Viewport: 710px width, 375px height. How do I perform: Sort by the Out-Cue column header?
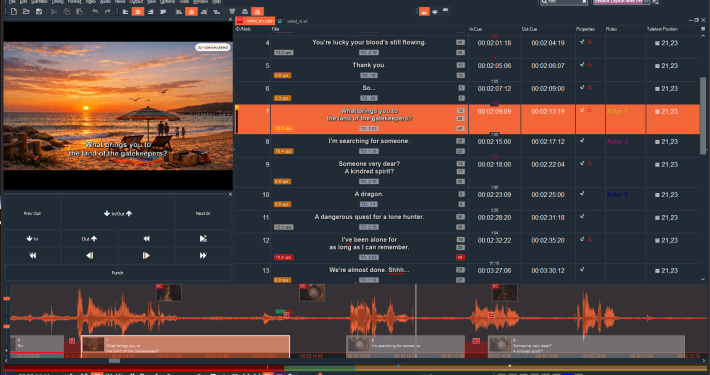[547, 29]
